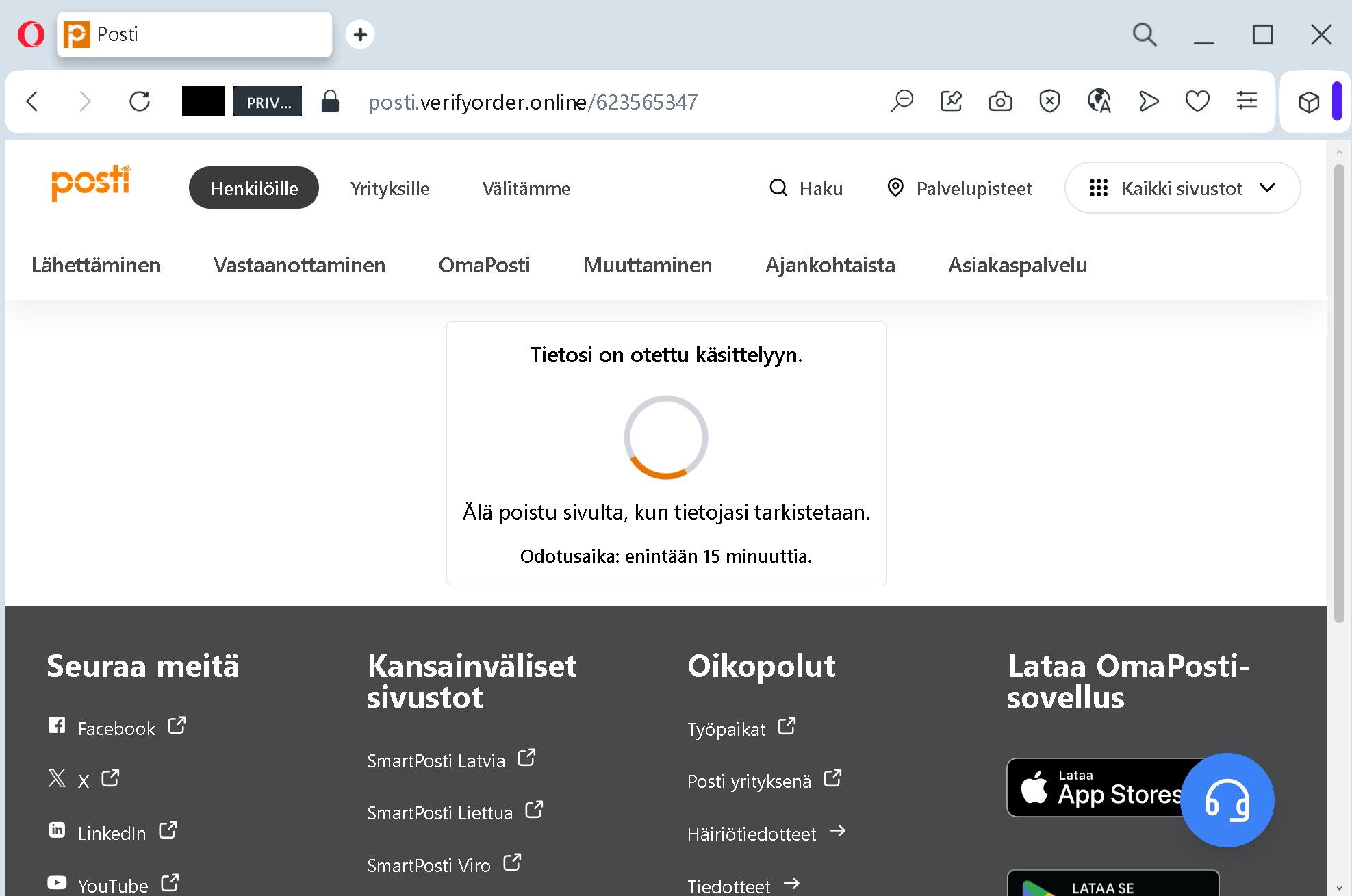Click the address bar URL field

(x=533, y=102)
